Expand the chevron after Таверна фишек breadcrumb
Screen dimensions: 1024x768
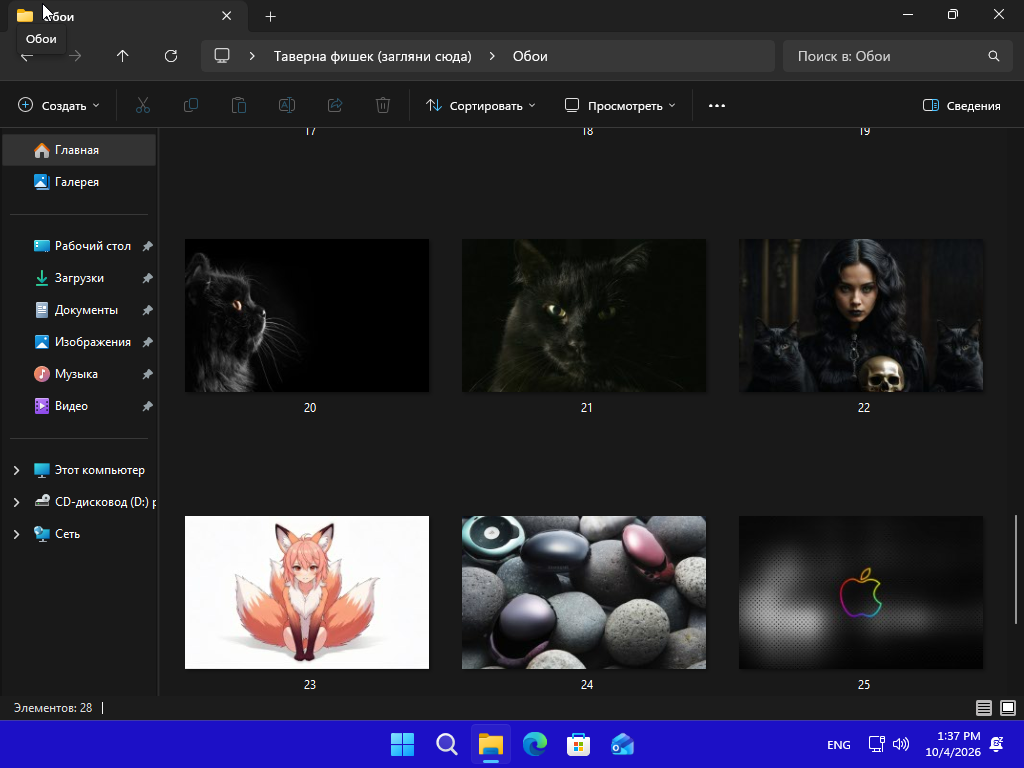pos(492,56)
